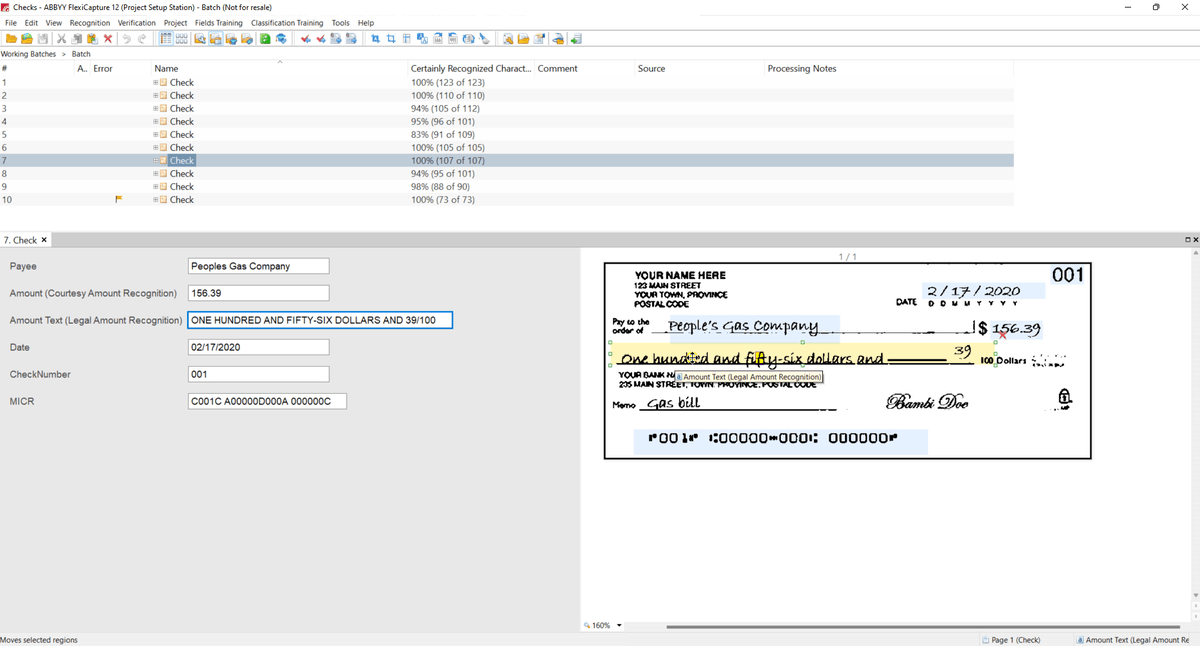Click the green Recognize toolbar icon
Viewport: 1200px width, 646px height.
tap(265, 39)
